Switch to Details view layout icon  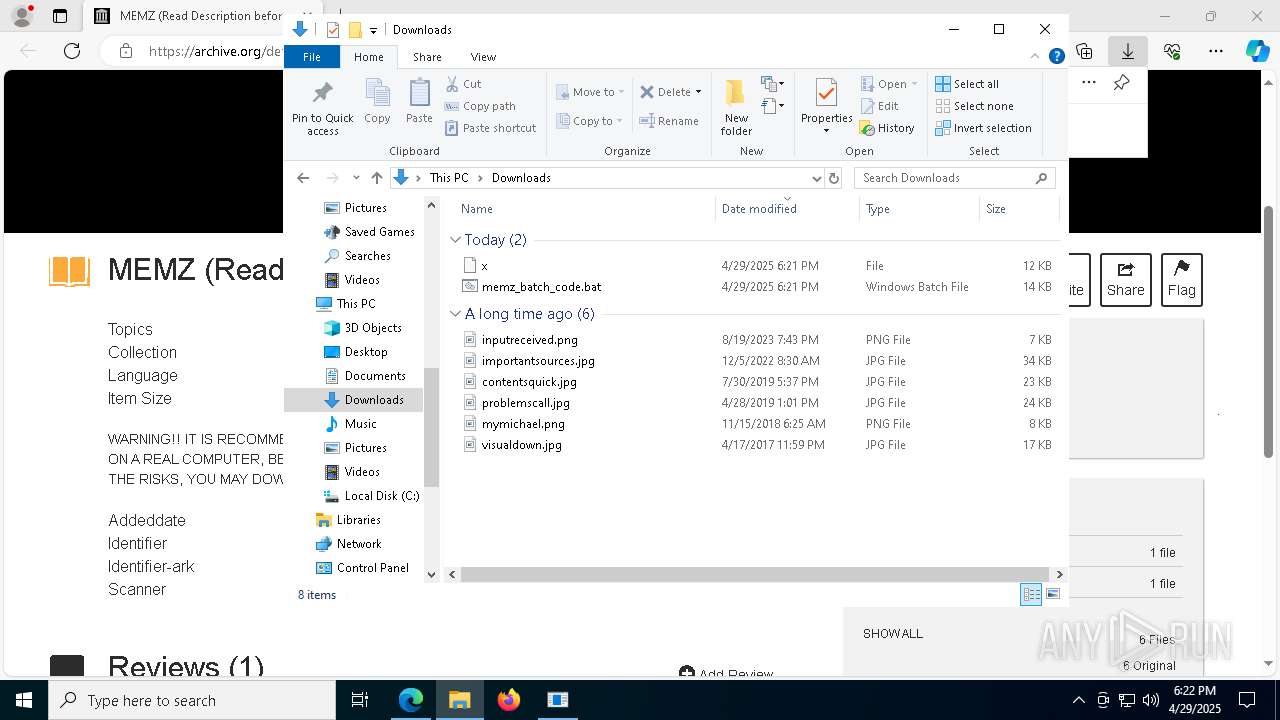coord(1031,594)
